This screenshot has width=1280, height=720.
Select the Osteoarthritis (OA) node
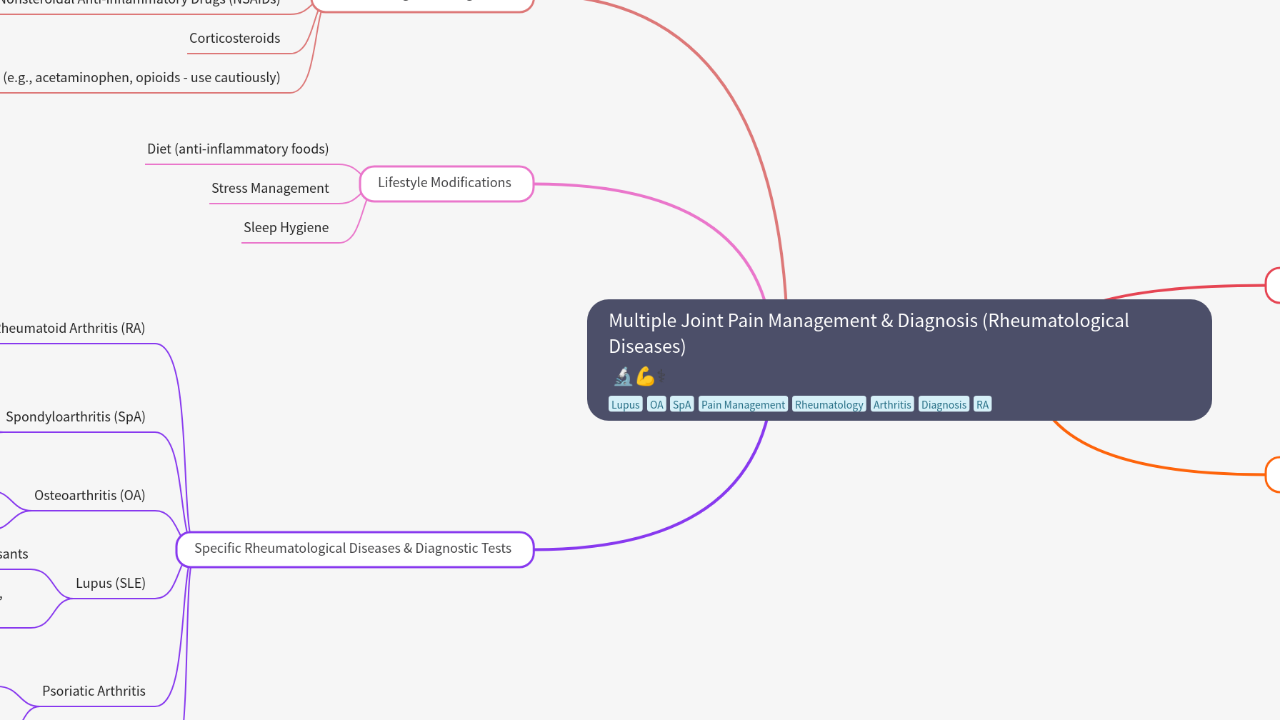click(x=90, y=495)
